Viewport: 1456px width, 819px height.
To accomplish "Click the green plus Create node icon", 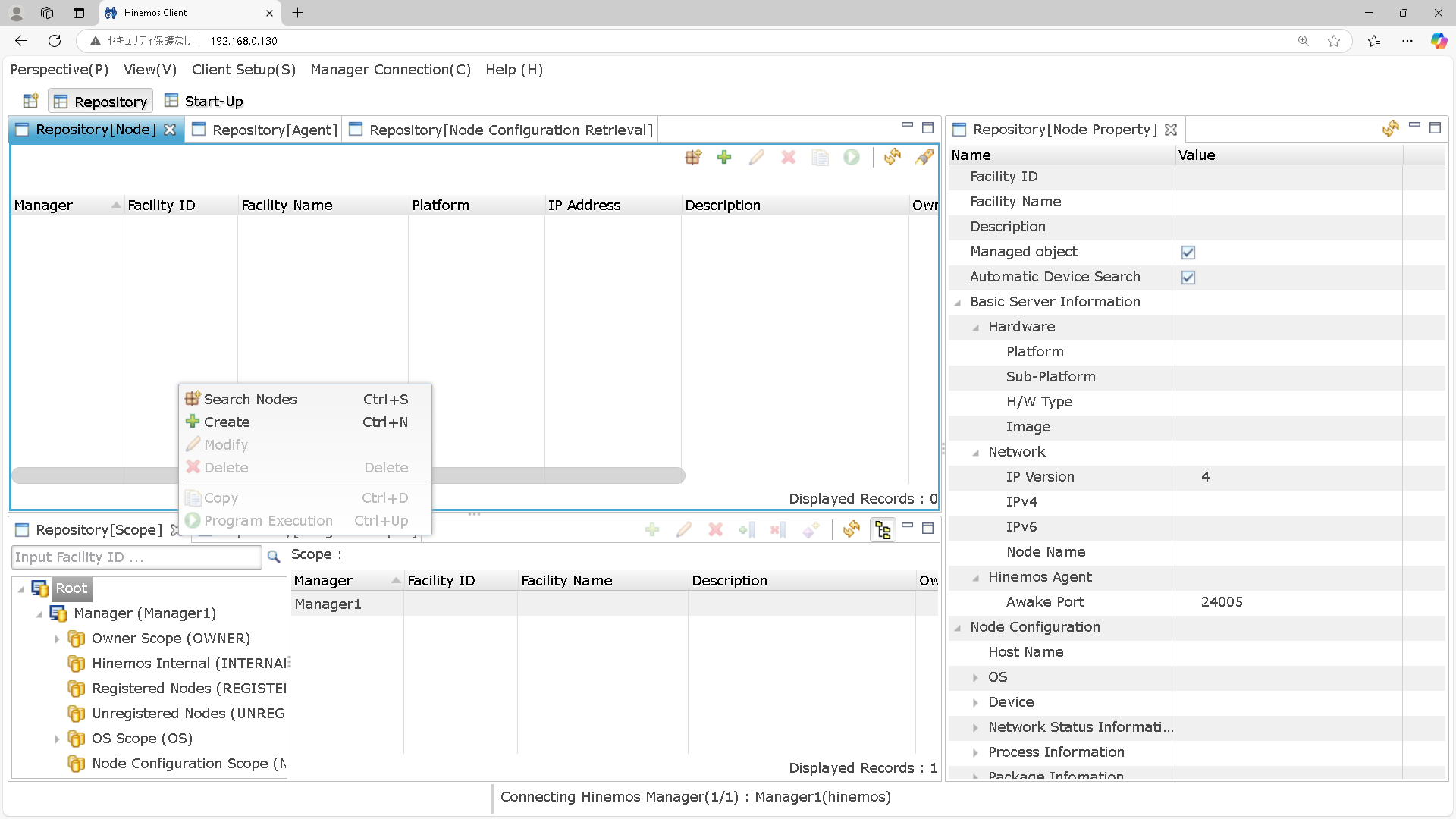I will 724,157.
